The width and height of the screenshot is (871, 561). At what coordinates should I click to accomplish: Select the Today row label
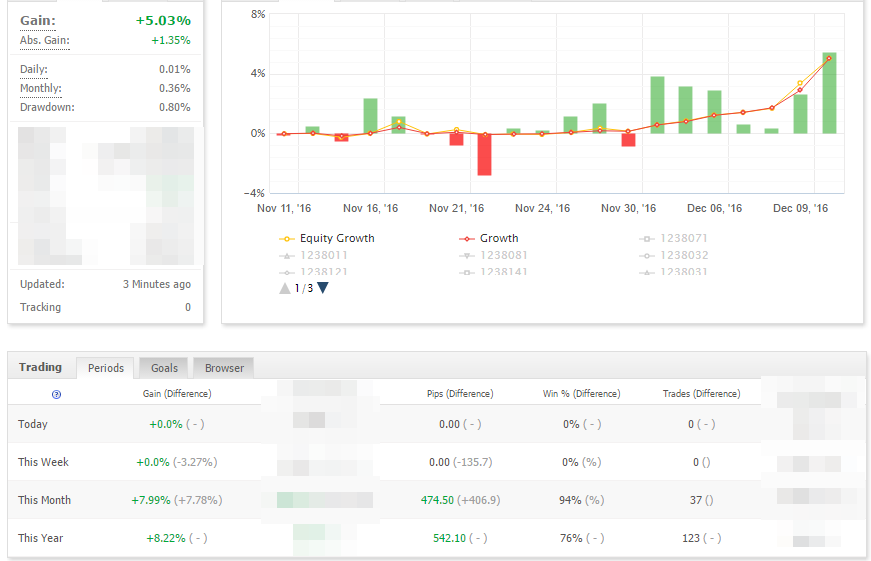pyautogui.click(x=33, y=424)
